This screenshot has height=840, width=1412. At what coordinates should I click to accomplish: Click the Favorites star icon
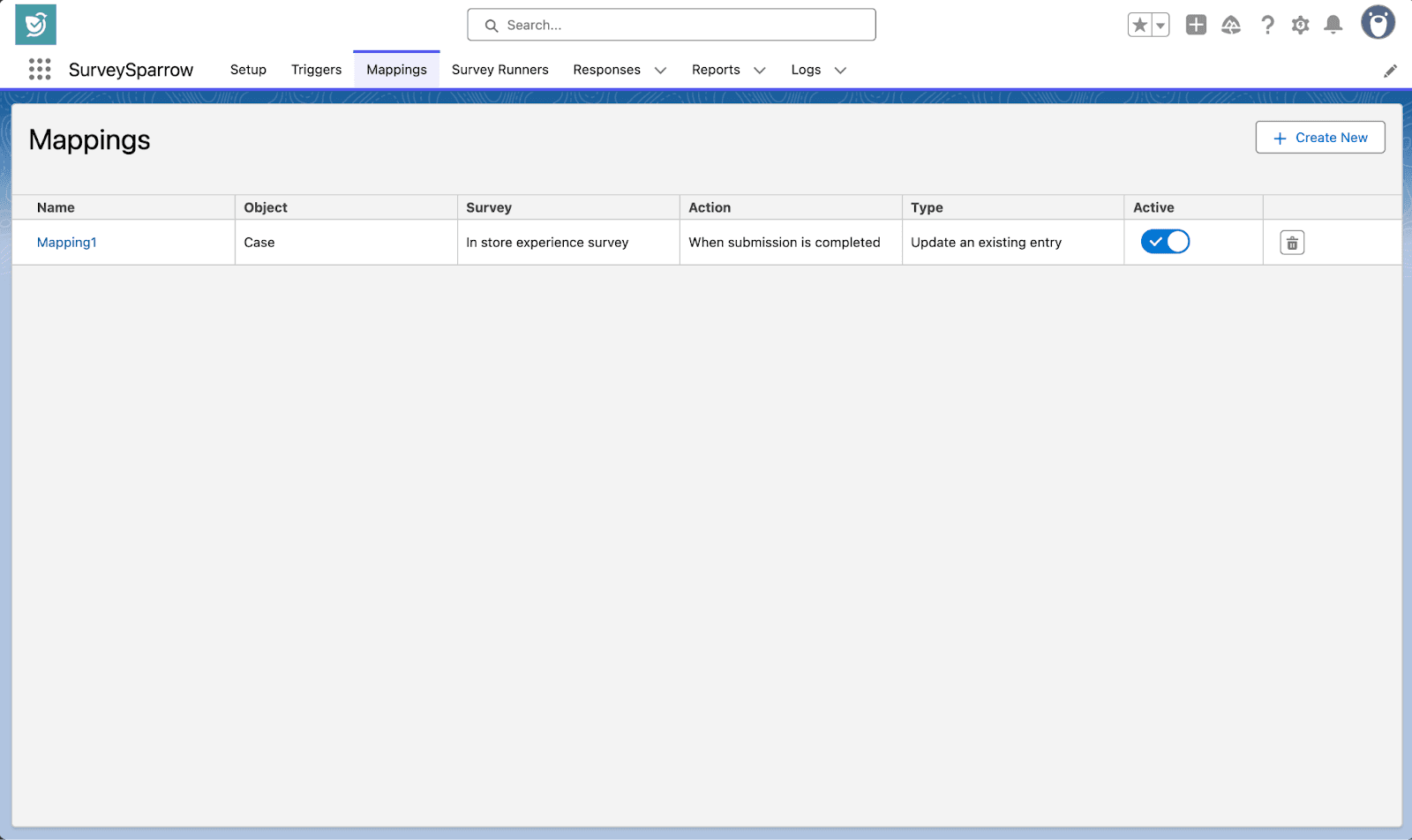(x=1139, y=26)
